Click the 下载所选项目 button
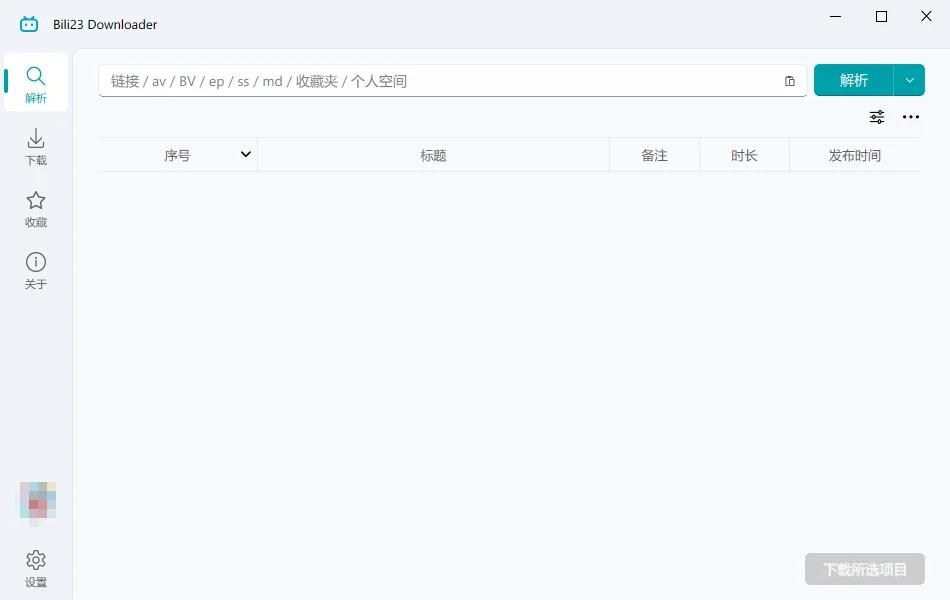Viewport: 950px width, 600px height. pyautogui.click(x=865, y=569)
